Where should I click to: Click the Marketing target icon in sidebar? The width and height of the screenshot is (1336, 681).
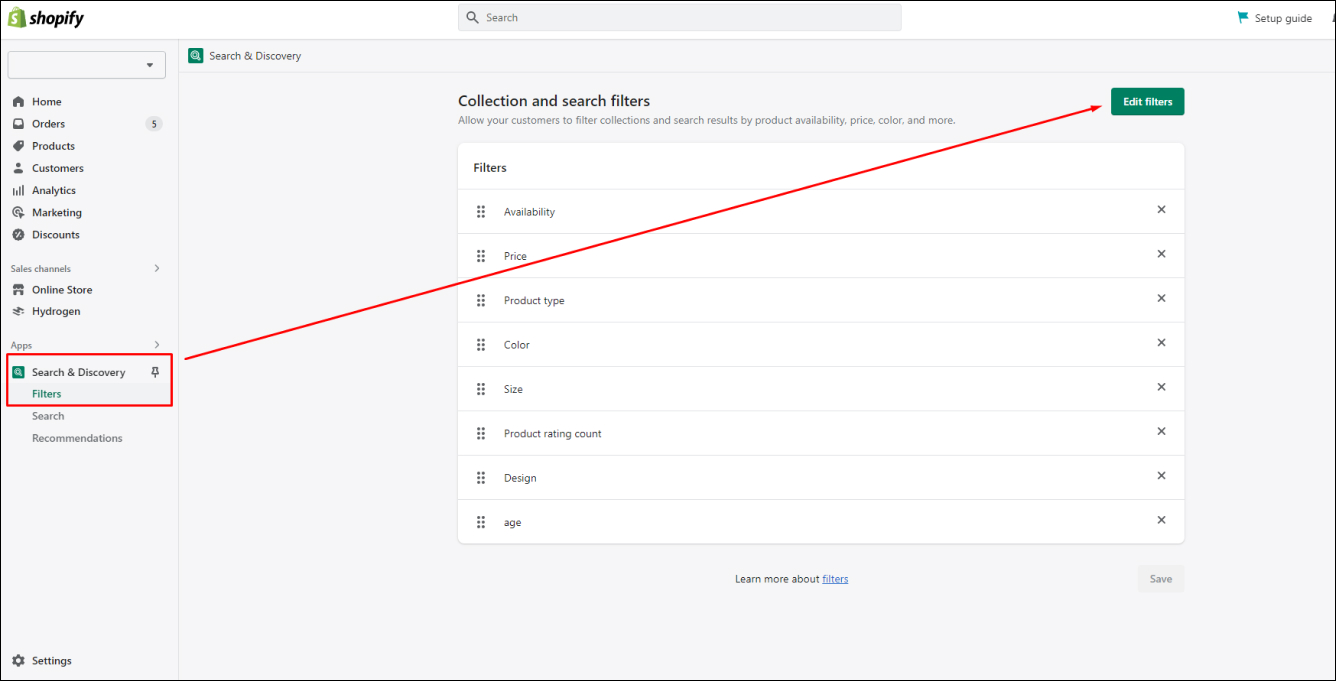18,212
